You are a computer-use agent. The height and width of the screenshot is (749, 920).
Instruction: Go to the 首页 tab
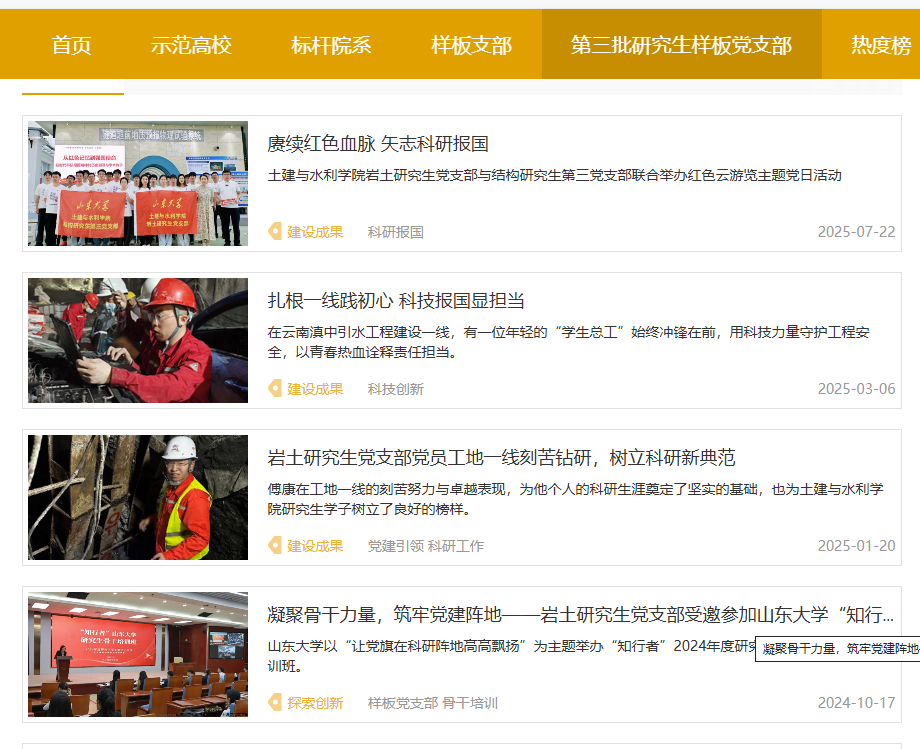(71, 45)
